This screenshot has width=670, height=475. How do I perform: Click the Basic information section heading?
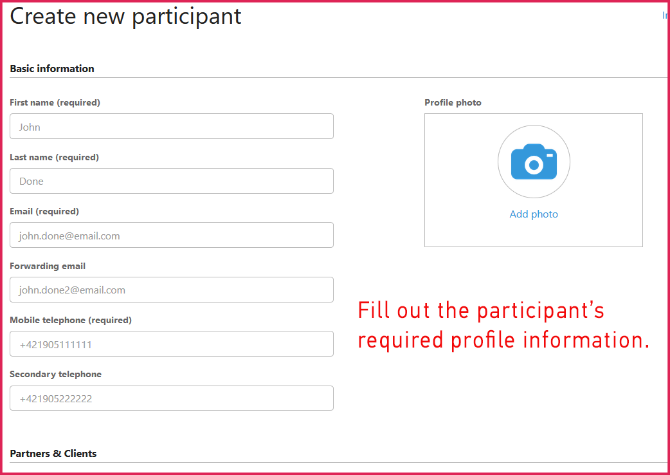point(52,69)
